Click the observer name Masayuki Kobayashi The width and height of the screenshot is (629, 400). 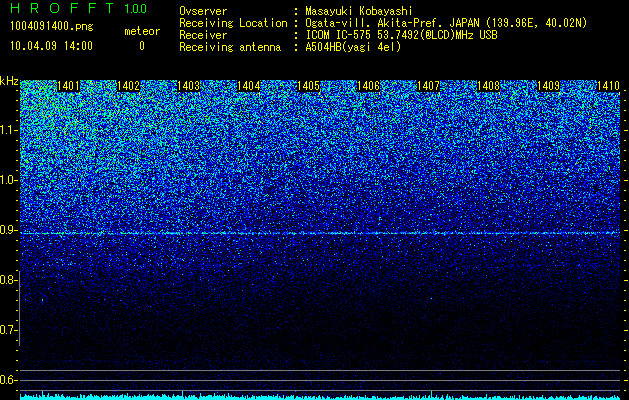click(359, 12)
